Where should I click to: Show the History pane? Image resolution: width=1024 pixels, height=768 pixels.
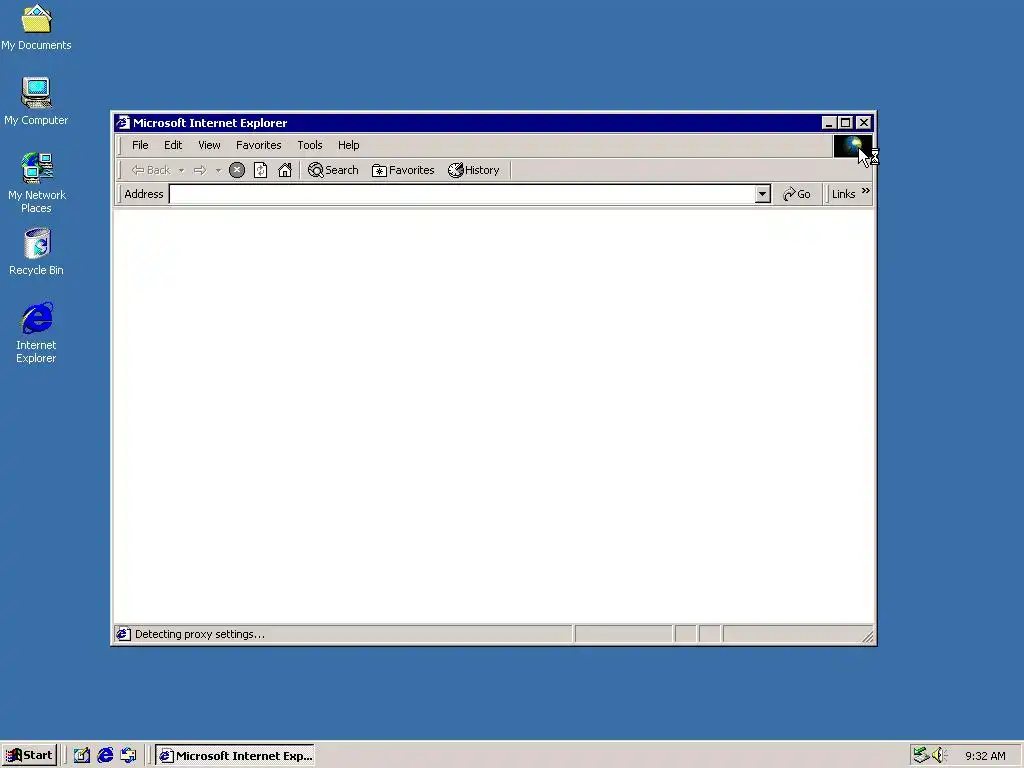(473, 170)
